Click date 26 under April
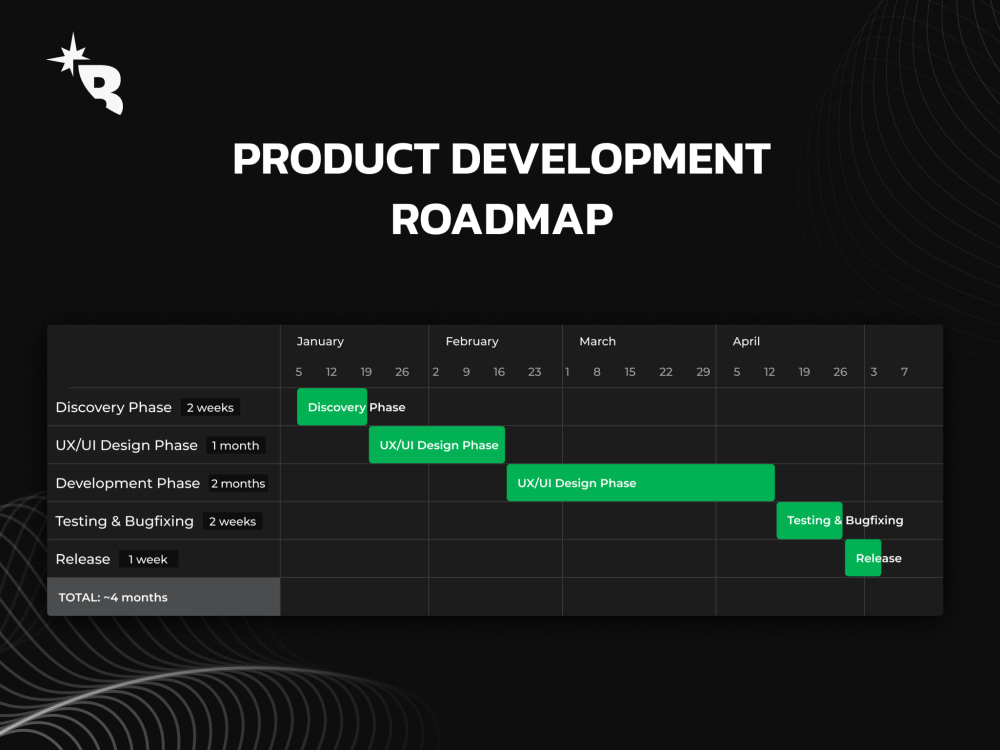The height and width of the screenshot is (750, 1000). 841,372
